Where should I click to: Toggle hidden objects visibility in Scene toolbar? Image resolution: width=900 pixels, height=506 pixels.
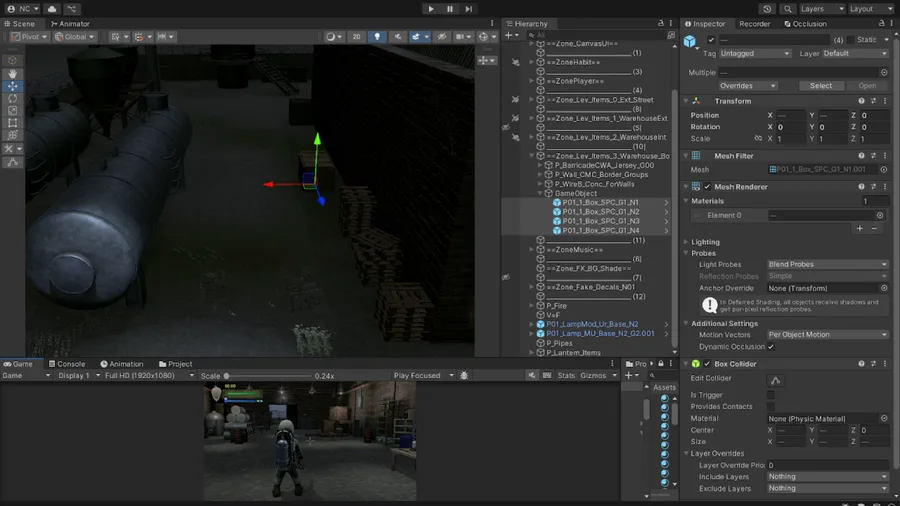click(441, 37)
